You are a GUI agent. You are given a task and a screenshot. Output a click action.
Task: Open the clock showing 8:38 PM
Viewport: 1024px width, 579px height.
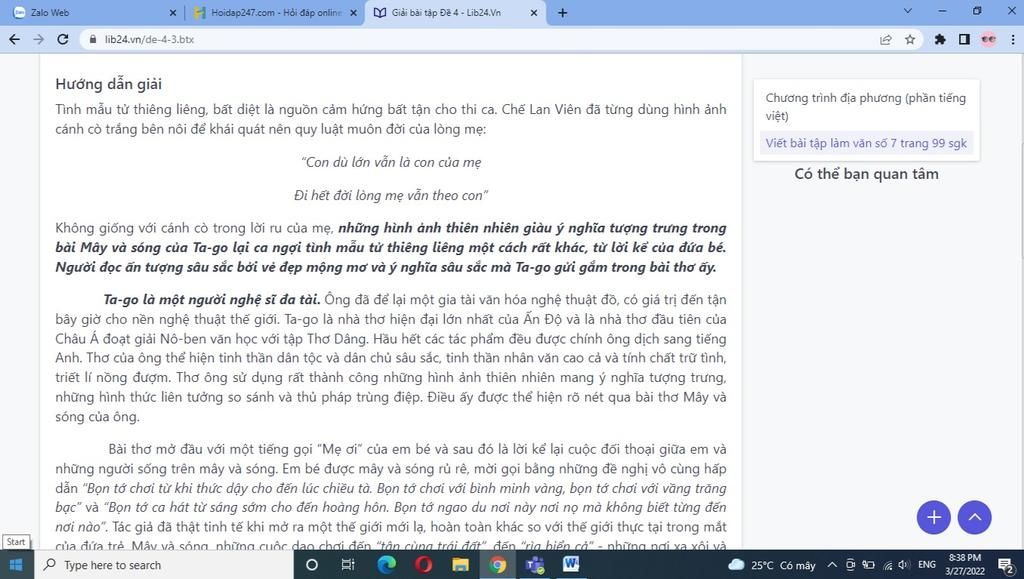965,565
